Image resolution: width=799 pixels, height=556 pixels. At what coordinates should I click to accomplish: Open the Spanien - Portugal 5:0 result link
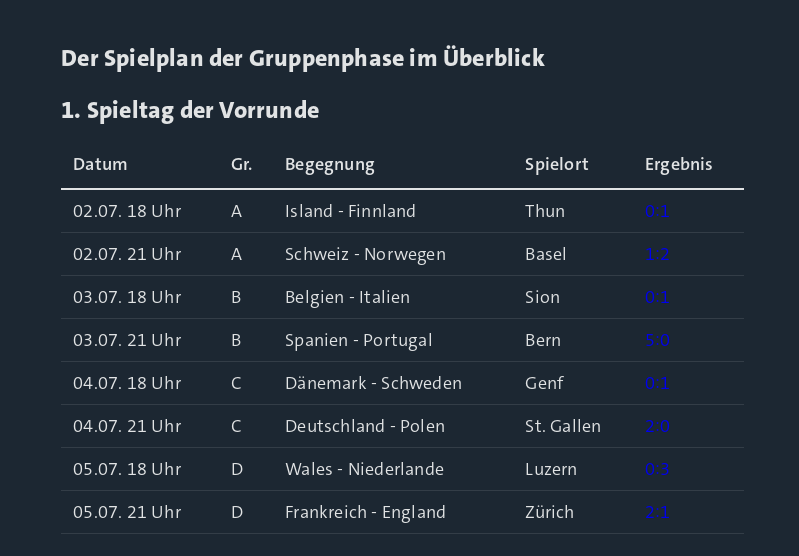click(x=657, y=340)
